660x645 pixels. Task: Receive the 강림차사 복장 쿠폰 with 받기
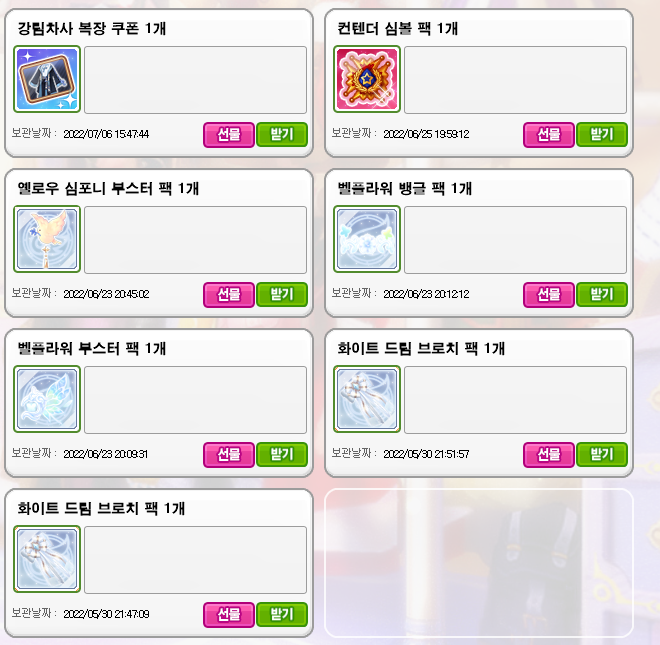(x=282, y=135)
